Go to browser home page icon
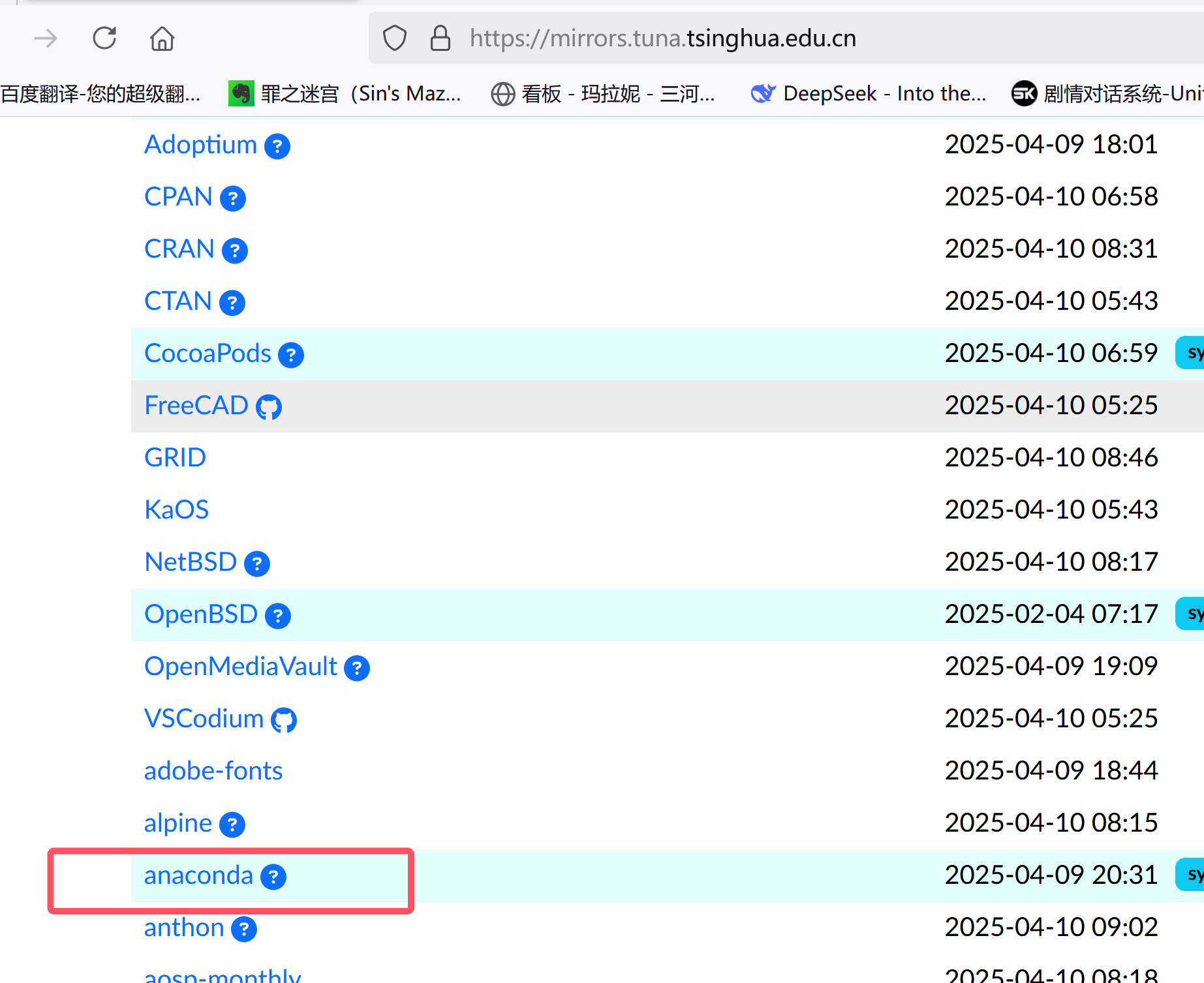Viewport: 1204px width, 983px height. point(162,38)
